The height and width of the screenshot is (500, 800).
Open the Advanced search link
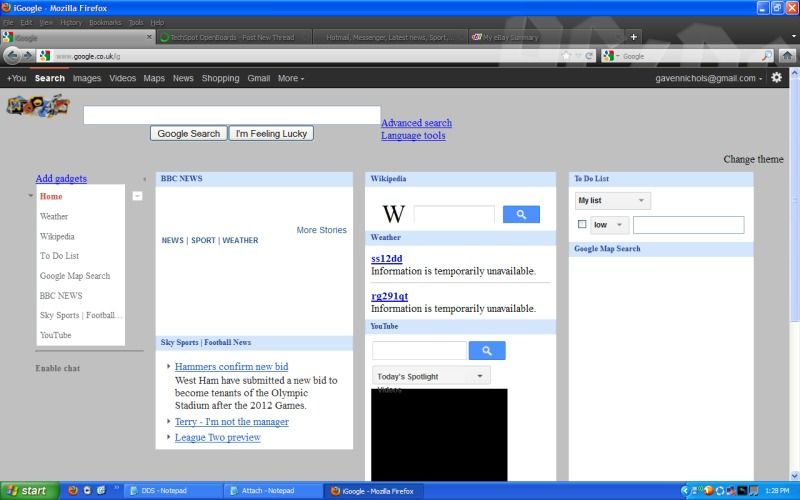[x=416, y=122]
